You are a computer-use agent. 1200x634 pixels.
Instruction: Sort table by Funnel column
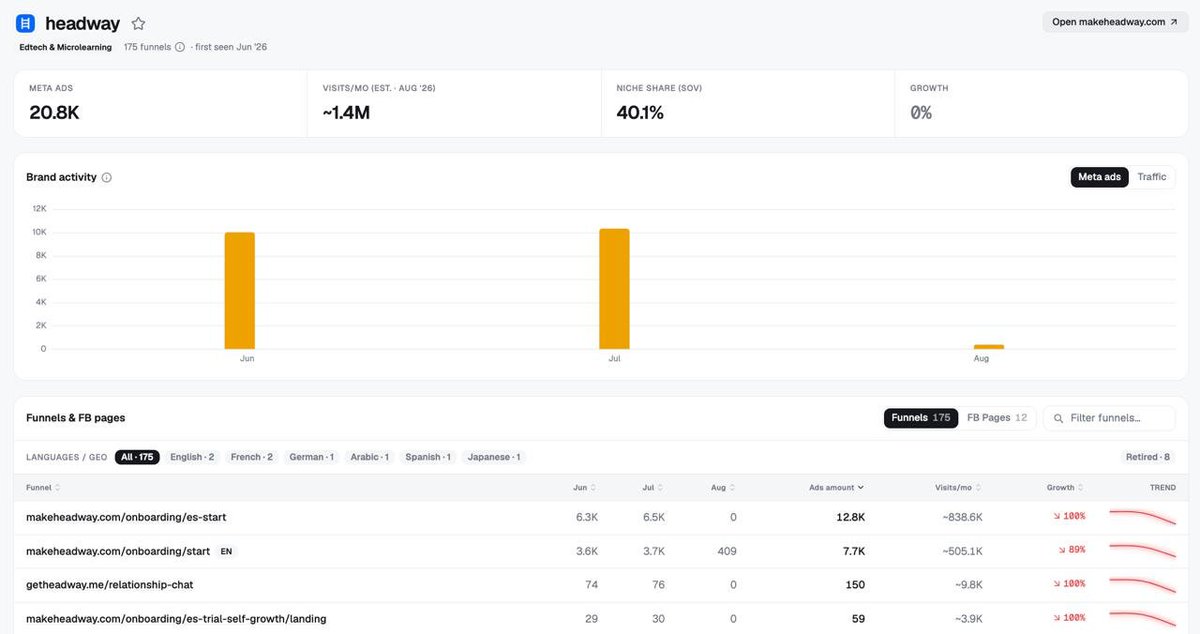43,488
